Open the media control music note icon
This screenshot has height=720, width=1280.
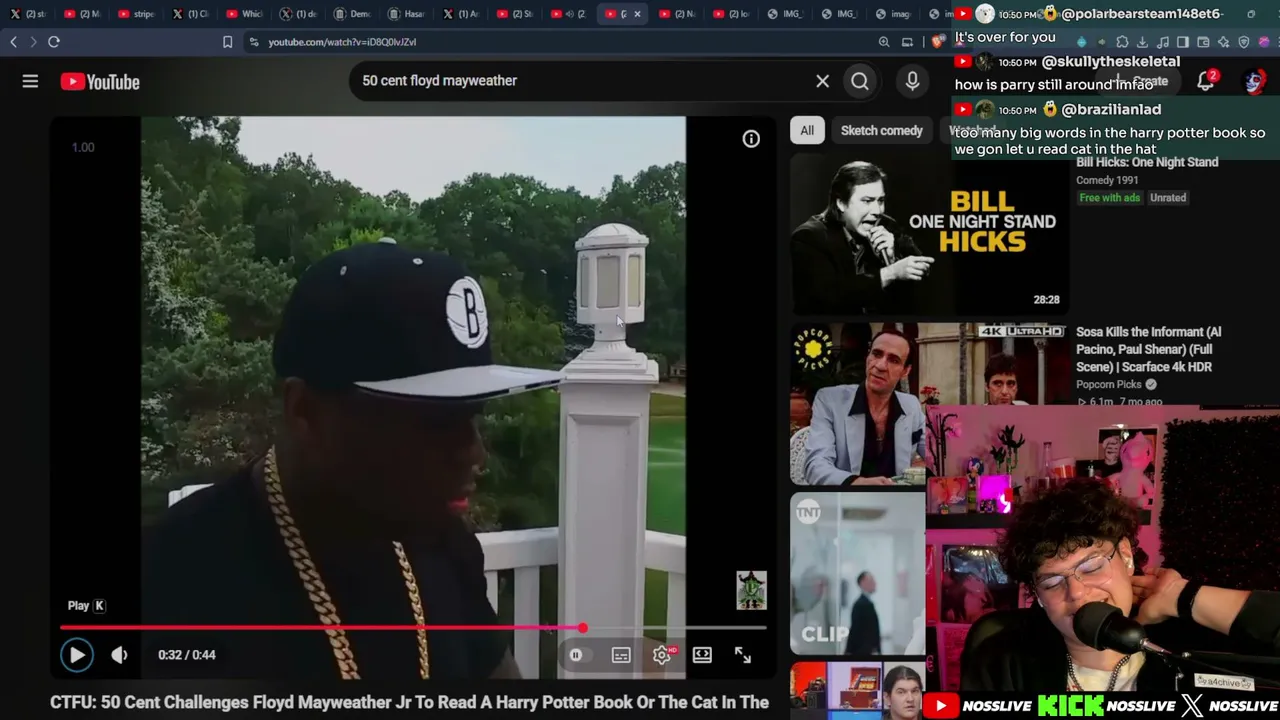pyautogui.click(x=1163, y=42)
